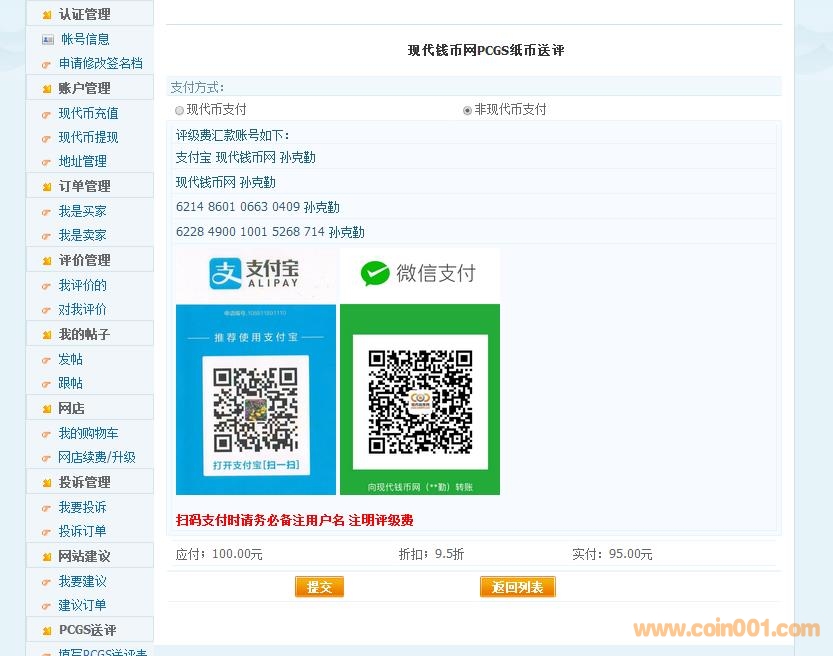
Task: Select the 现代币支付 radio button
Action: click(x=180, y=110)
